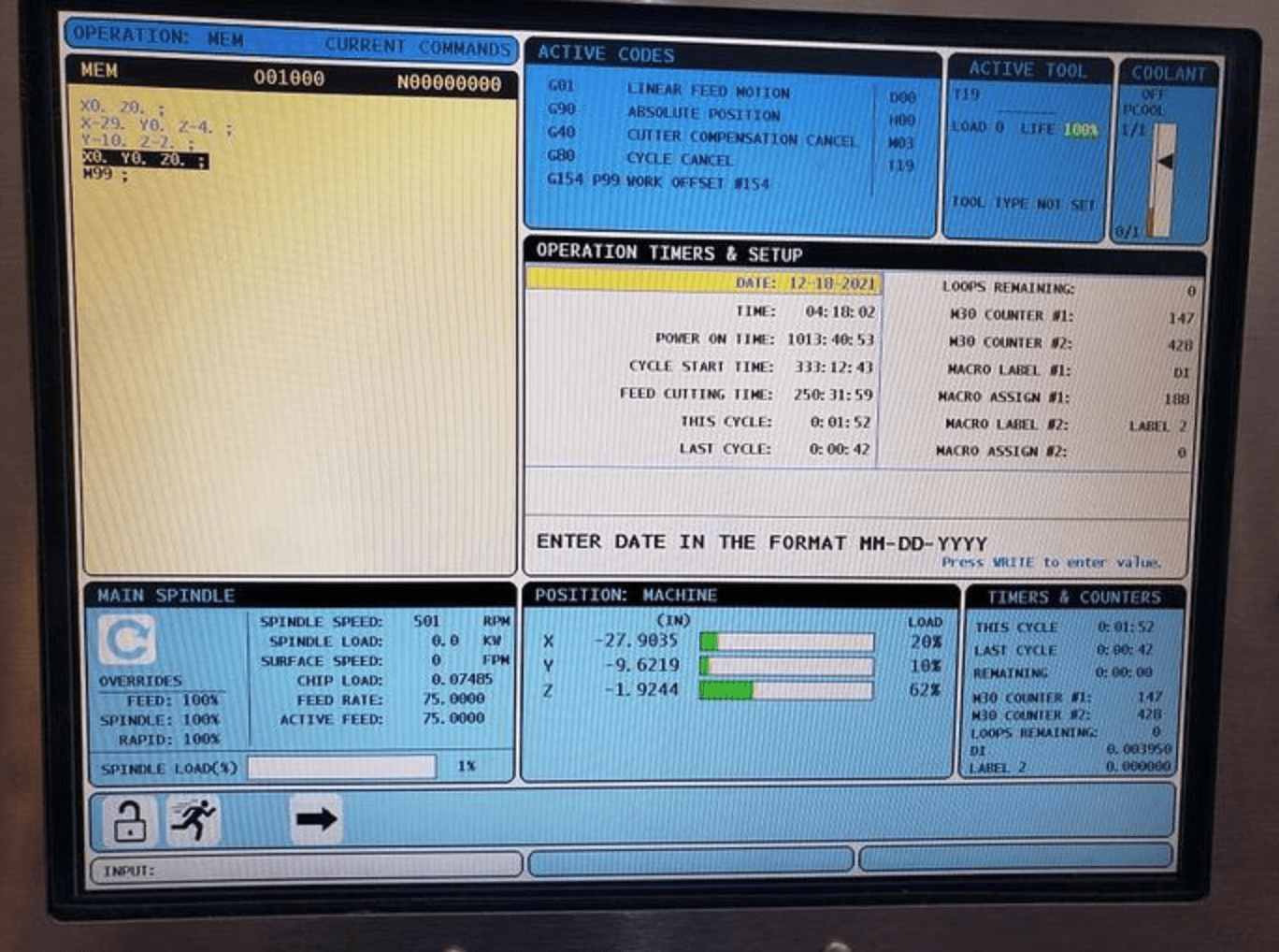Click the coolant level gauge arrow
Screen dimensions: 1279x952
1164,161
